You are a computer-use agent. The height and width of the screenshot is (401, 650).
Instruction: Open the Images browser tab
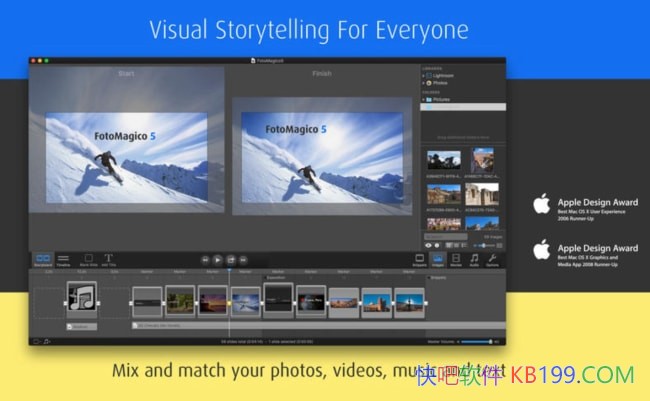438,259
